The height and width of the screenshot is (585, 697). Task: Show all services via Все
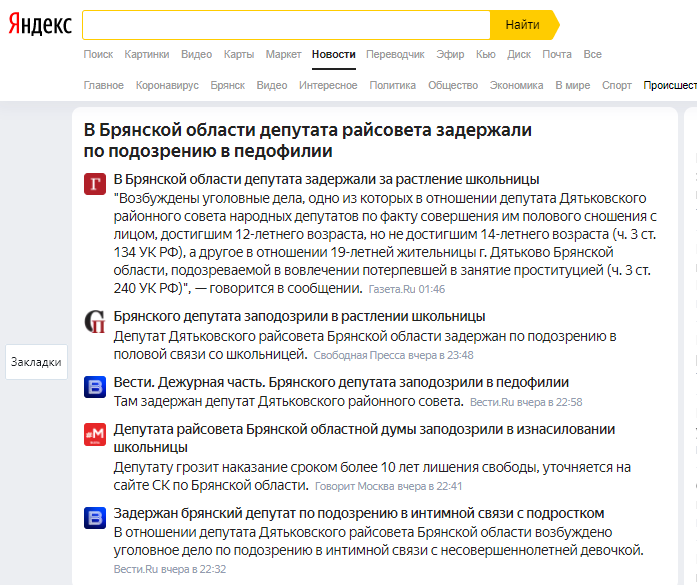[593, 54]
